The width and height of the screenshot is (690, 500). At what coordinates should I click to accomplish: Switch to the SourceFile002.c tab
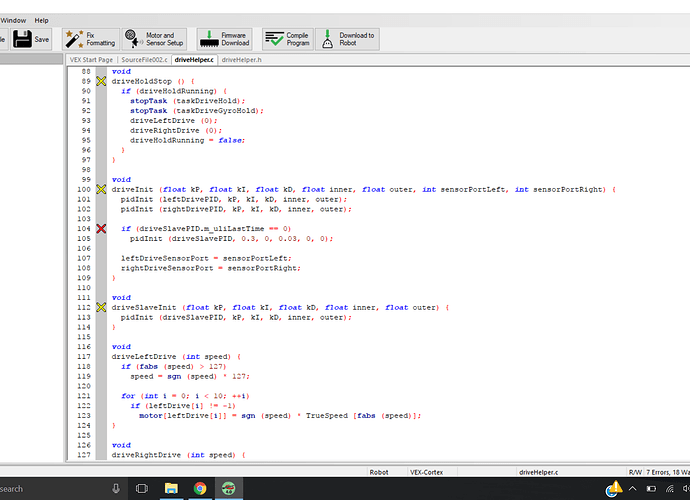pyautogui.click(x=144, y=59)
